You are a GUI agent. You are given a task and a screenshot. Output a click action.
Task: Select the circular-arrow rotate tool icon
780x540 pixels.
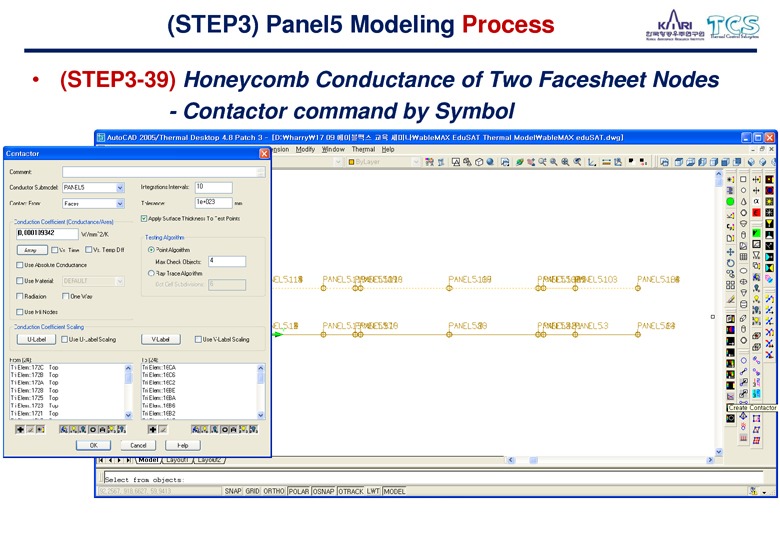pos(730,263)
